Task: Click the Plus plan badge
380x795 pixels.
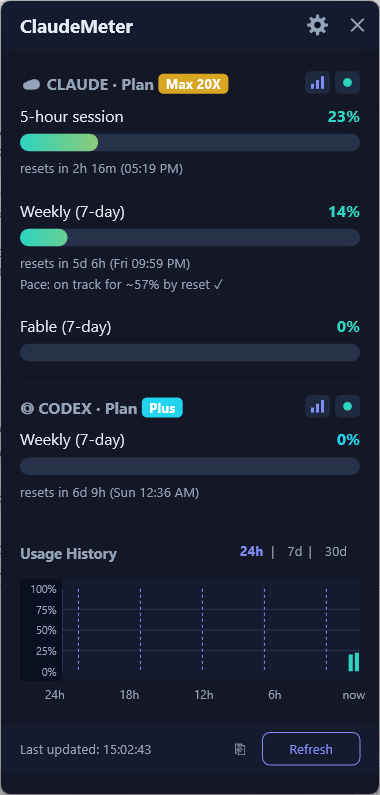Action: tap(162, 408)
